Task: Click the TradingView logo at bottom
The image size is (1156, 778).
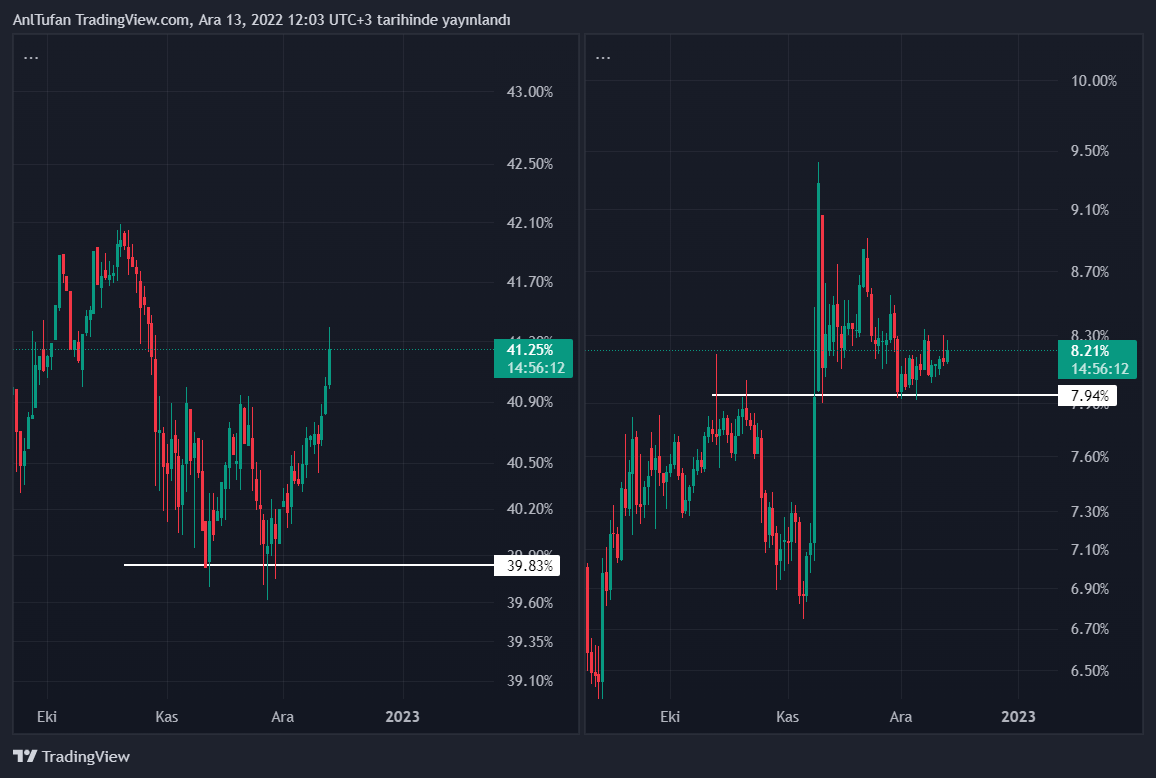Action: point(71,757)
